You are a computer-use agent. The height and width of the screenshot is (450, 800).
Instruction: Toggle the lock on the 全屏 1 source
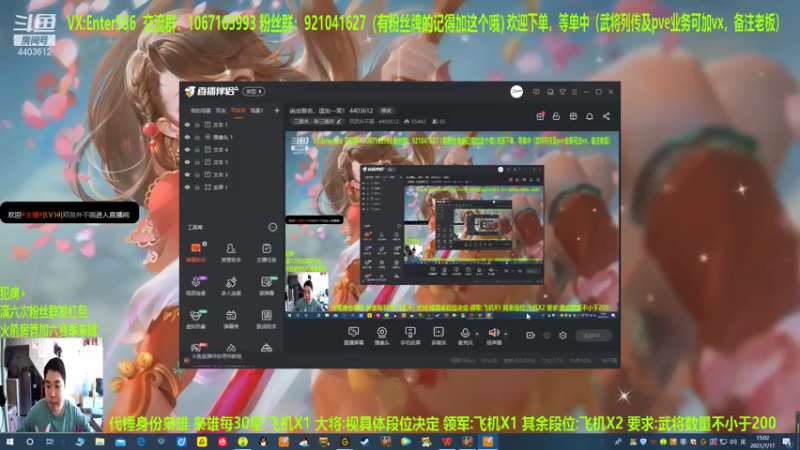coord(197,187)
